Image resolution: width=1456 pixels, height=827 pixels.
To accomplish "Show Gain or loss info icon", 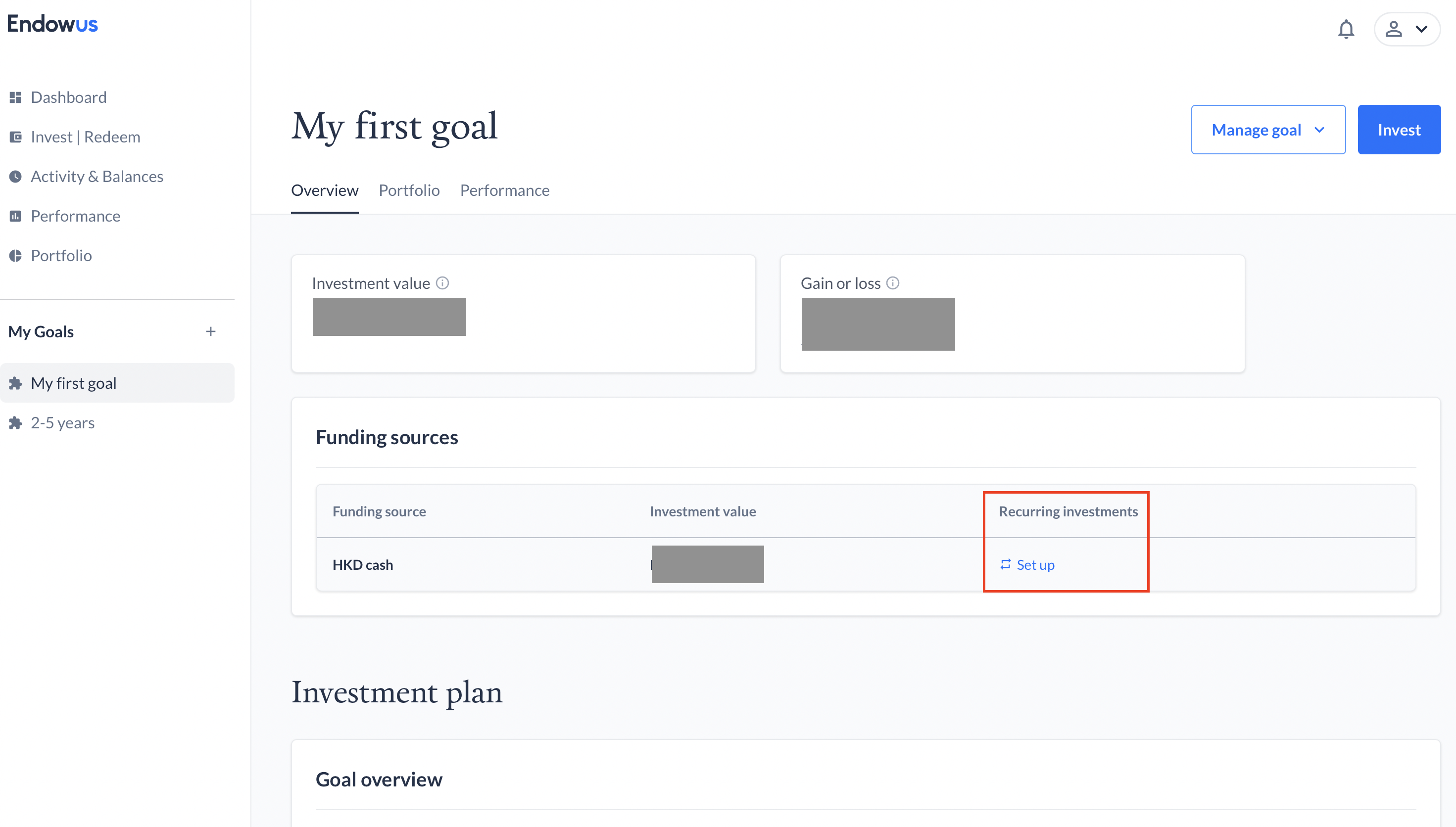I will point(893,283).
